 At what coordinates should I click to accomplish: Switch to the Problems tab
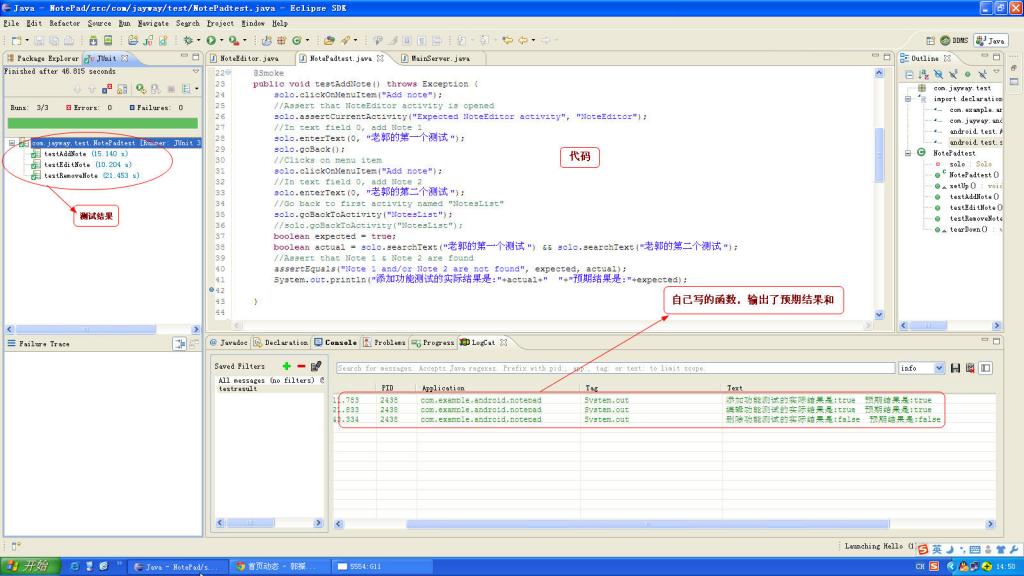tap(385, 342)
